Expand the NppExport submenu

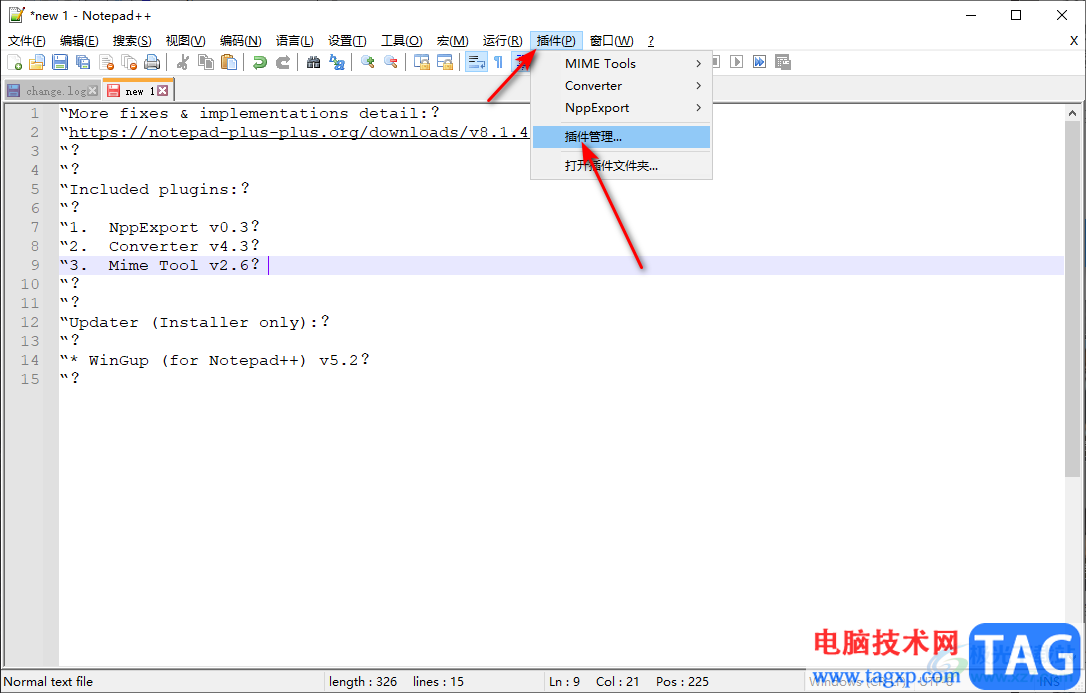click(621, 108)
